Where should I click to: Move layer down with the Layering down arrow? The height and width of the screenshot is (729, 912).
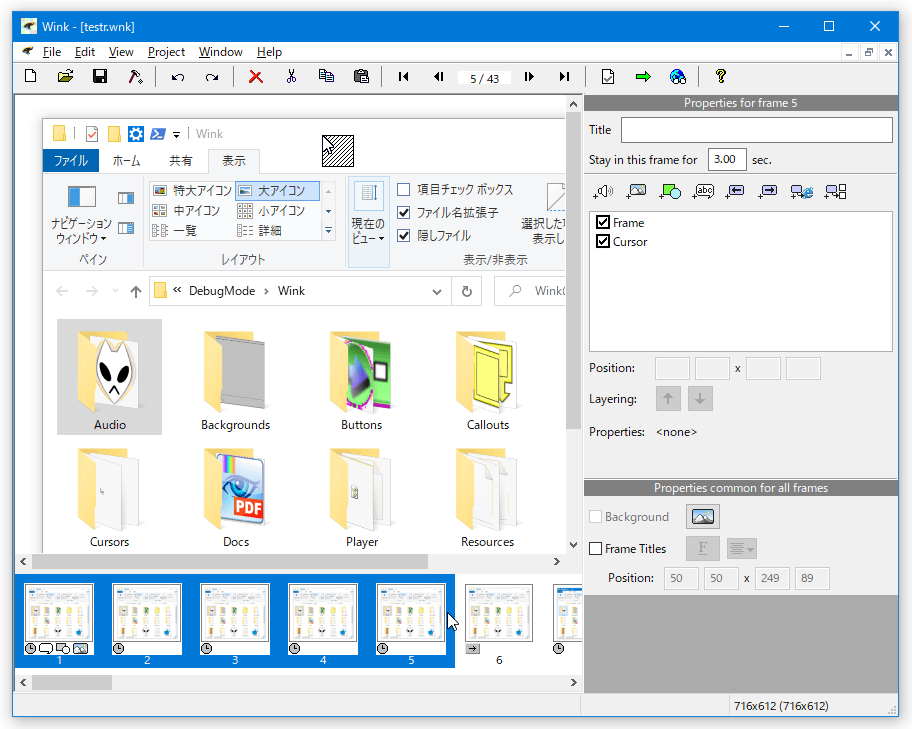700,399
